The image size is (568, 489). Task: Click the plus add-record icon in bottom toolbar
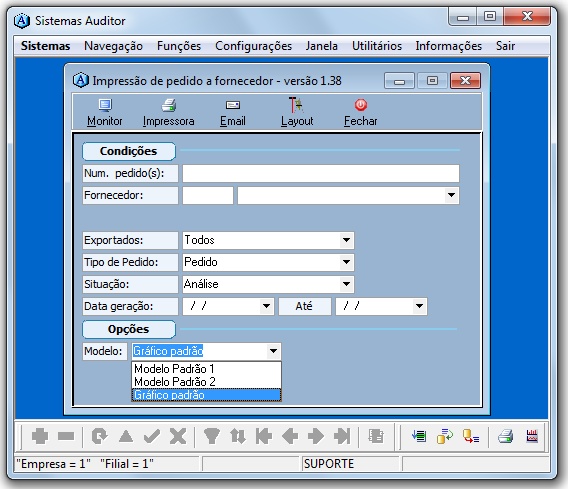(x=40, y=436)
